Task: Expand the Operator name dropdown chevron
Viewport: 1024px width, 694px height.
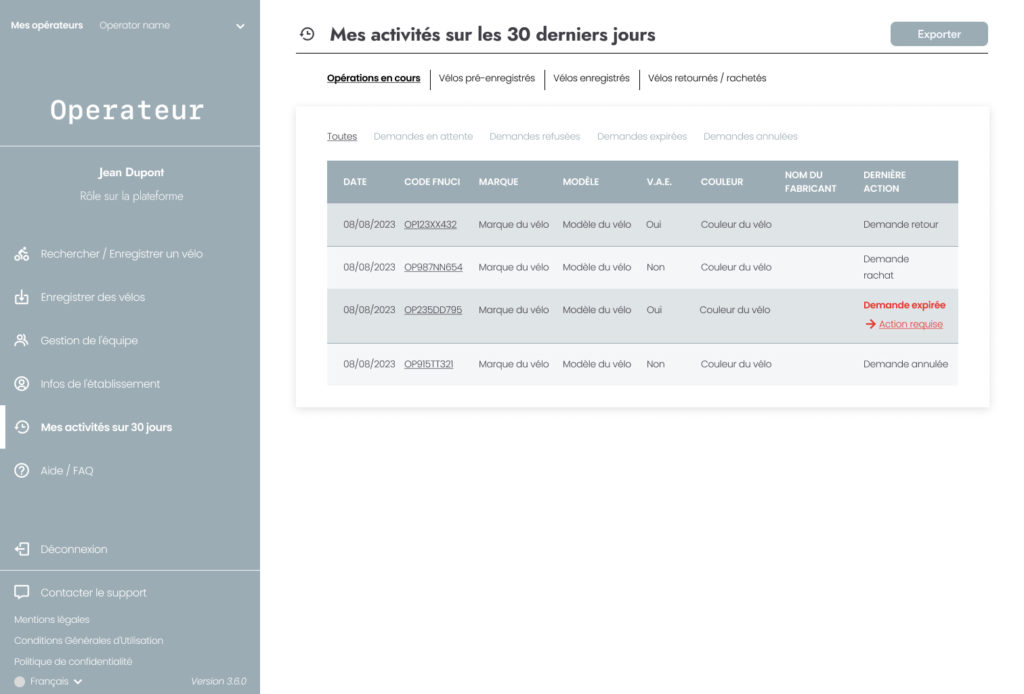Action: pos(240,26)
